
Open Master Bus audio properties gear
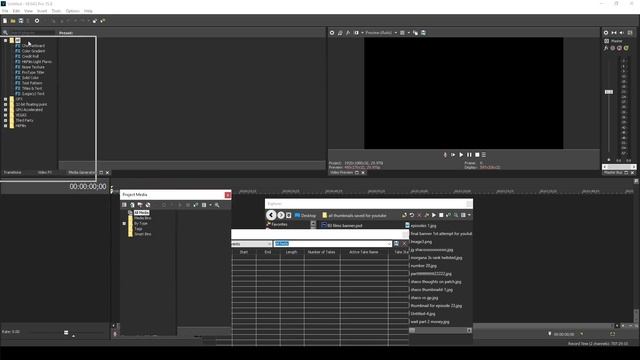coord(606,33)
